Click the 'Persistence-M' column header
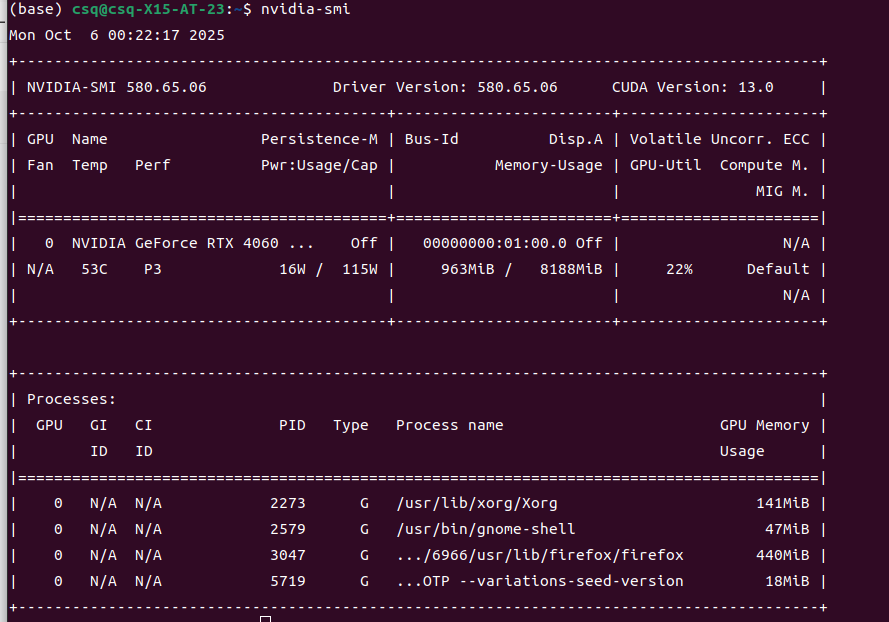 click(319, 139)
